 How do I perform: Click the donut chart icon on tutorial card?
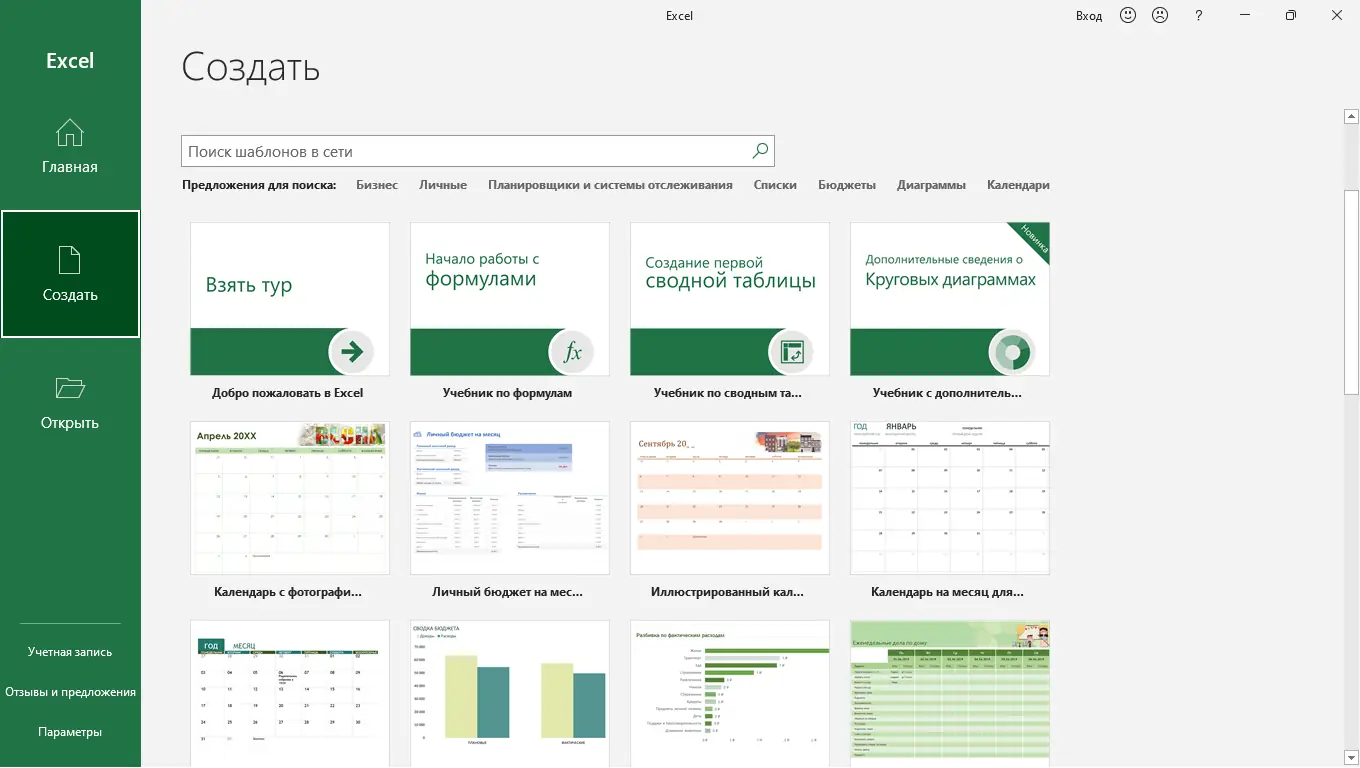pos(1011,351)
